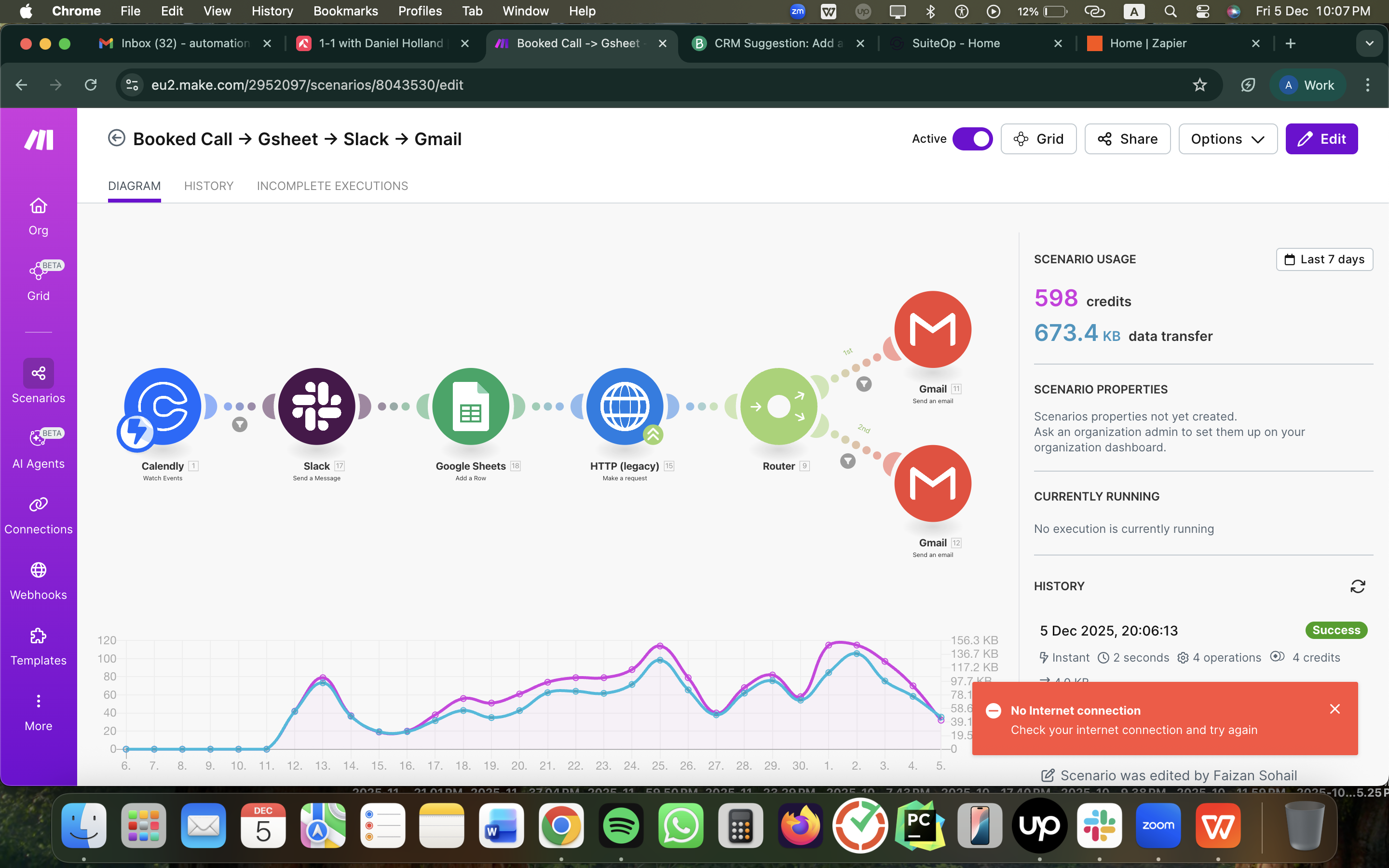Select the Router module in the scenario
The width and height of the screenshot is (1389, 868).
click(778, 407)
